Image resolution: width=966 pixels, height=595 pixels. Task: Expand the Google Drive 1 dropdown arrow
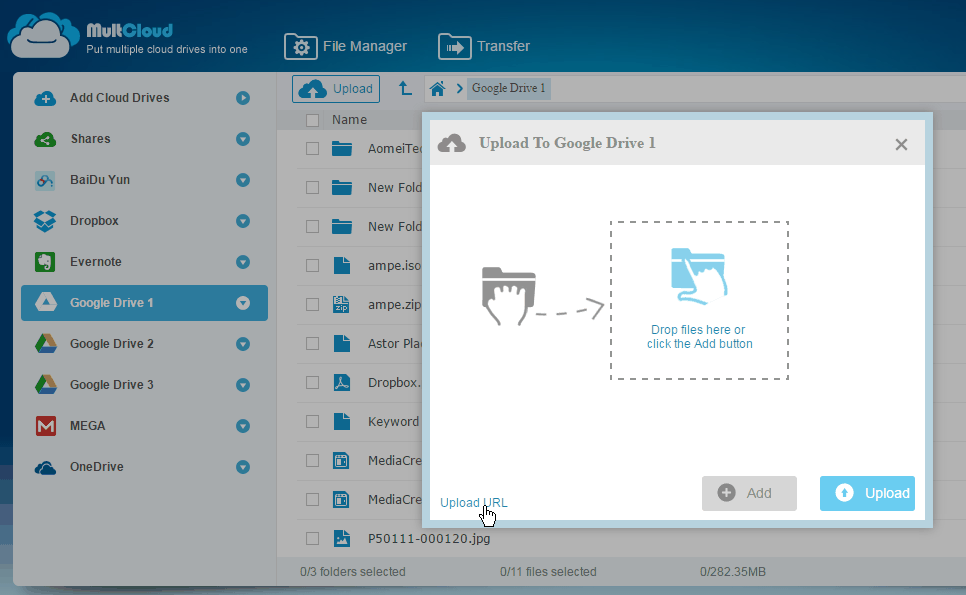243,303
